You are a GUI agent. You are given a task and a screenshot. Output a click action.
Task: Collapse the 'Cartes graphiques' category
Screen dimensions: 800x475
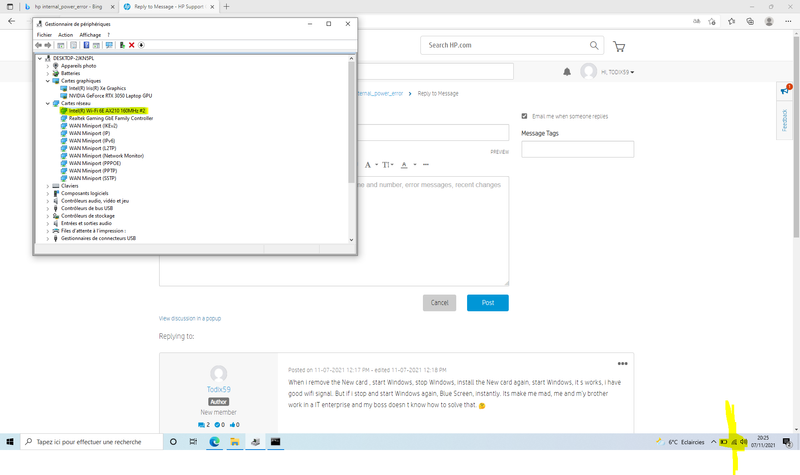coord(48,81)
